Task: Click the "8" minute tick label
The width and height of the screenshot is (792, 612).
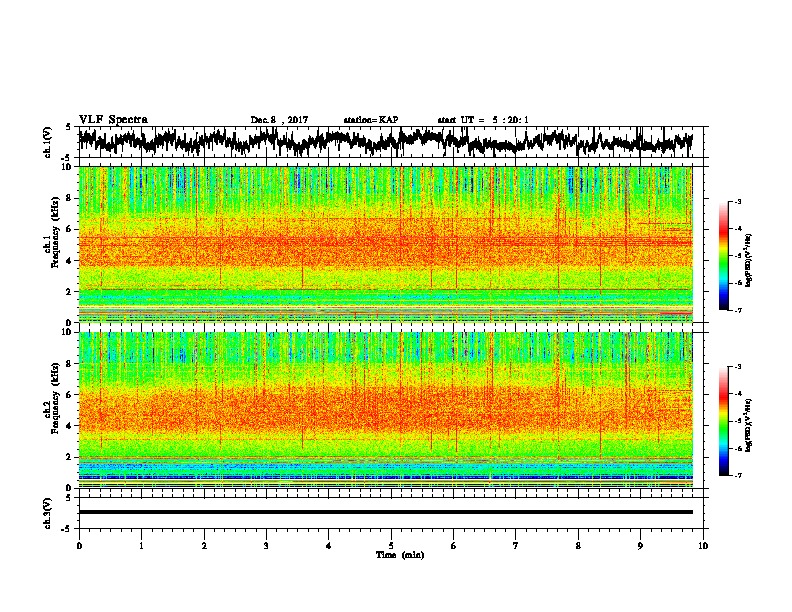Action: point(578,546)
